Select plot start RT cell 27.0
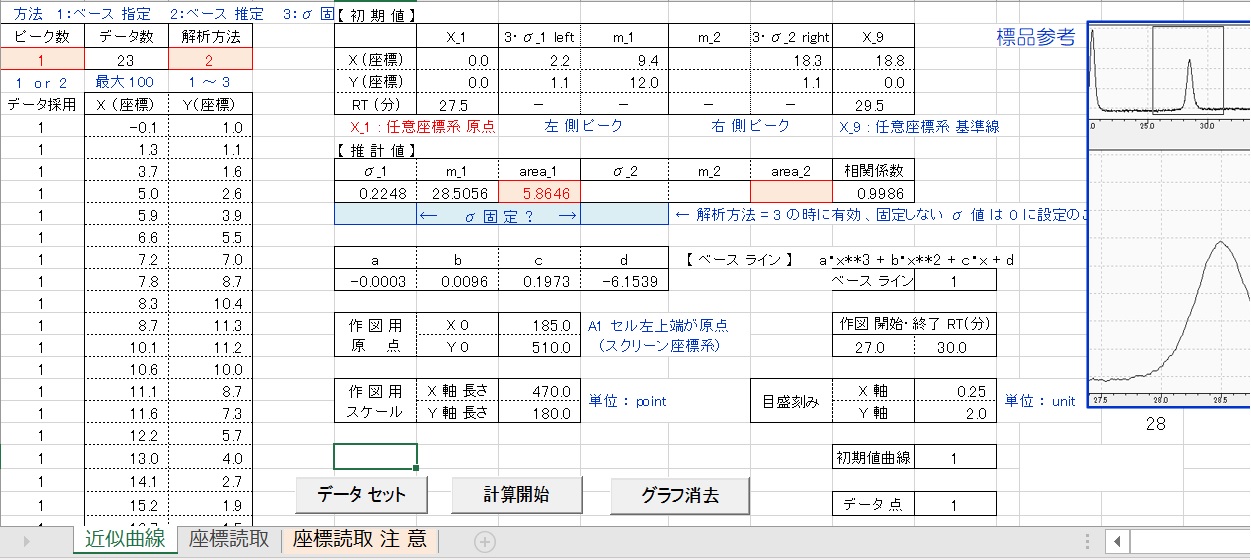 (873, 347)
